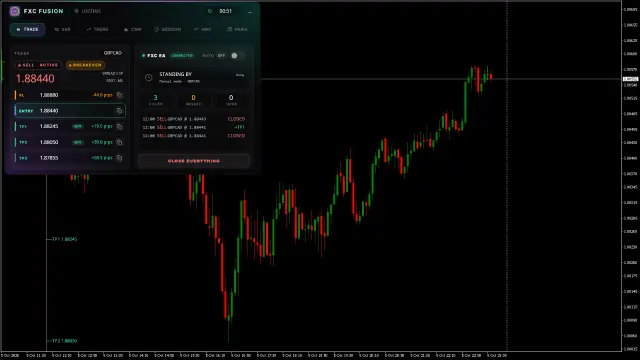Click the orange 0 stat counter
Viewport: 640px width, 360px height.
point(193,98)
